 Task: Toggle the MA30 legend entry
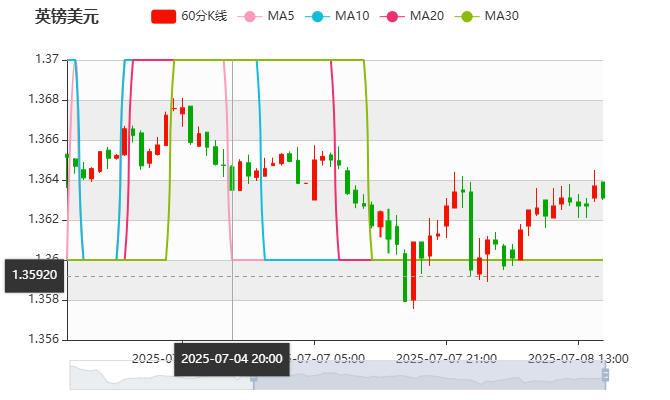tap(487, 16)
